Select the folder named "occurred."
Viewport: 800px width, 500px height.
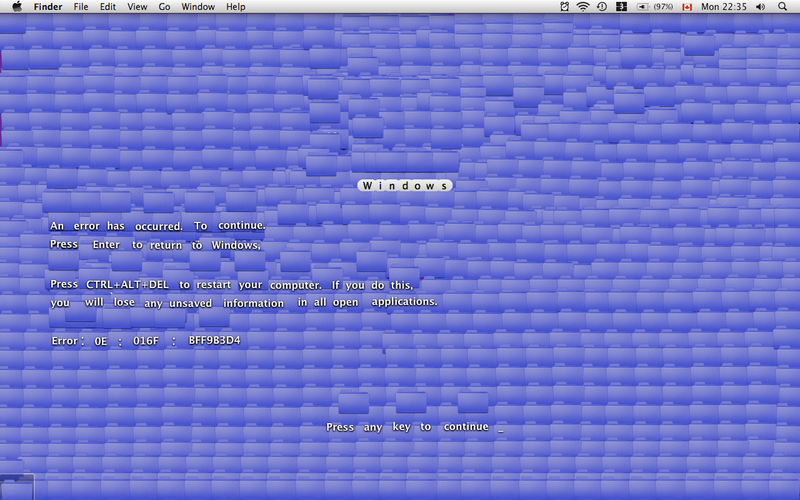[159, 226]
